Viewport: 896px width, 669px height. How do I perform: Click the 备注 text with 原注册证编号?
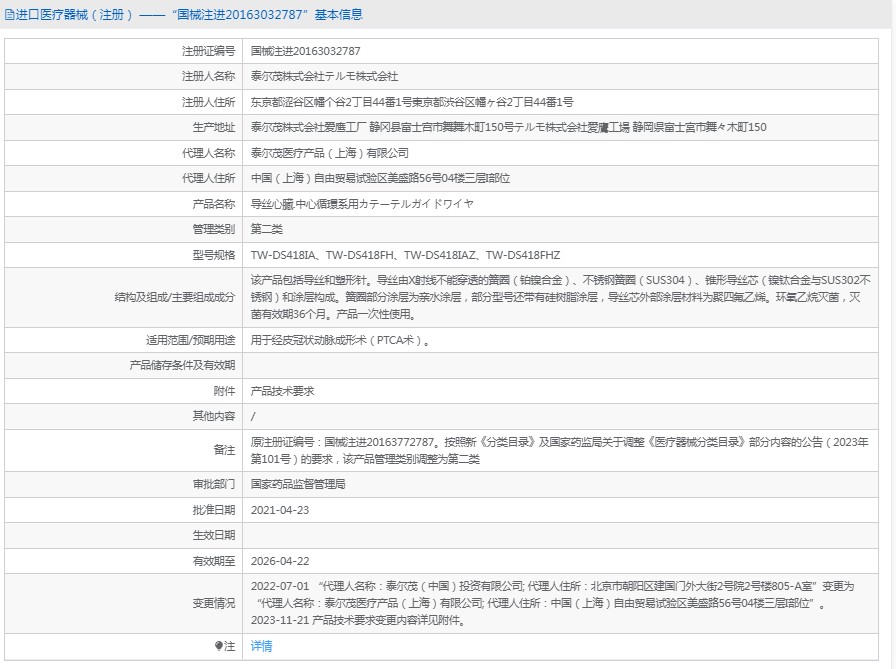click(559, 450)
